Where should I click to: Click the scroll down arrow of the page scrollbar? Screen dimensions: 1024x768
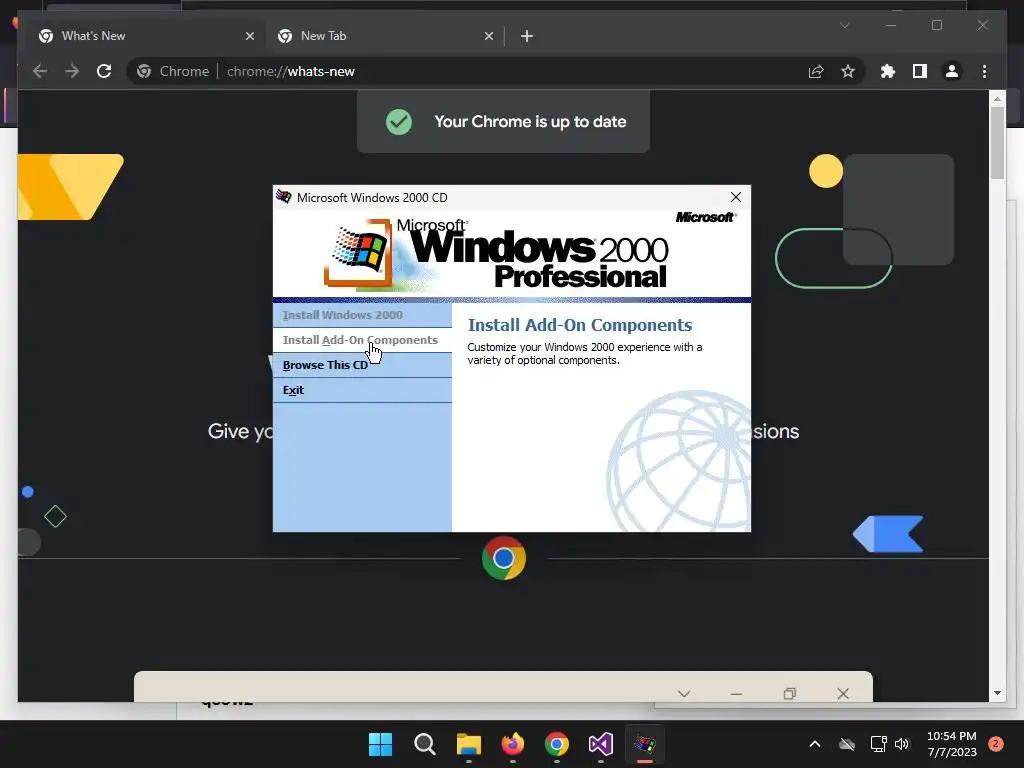pos(997,694)
